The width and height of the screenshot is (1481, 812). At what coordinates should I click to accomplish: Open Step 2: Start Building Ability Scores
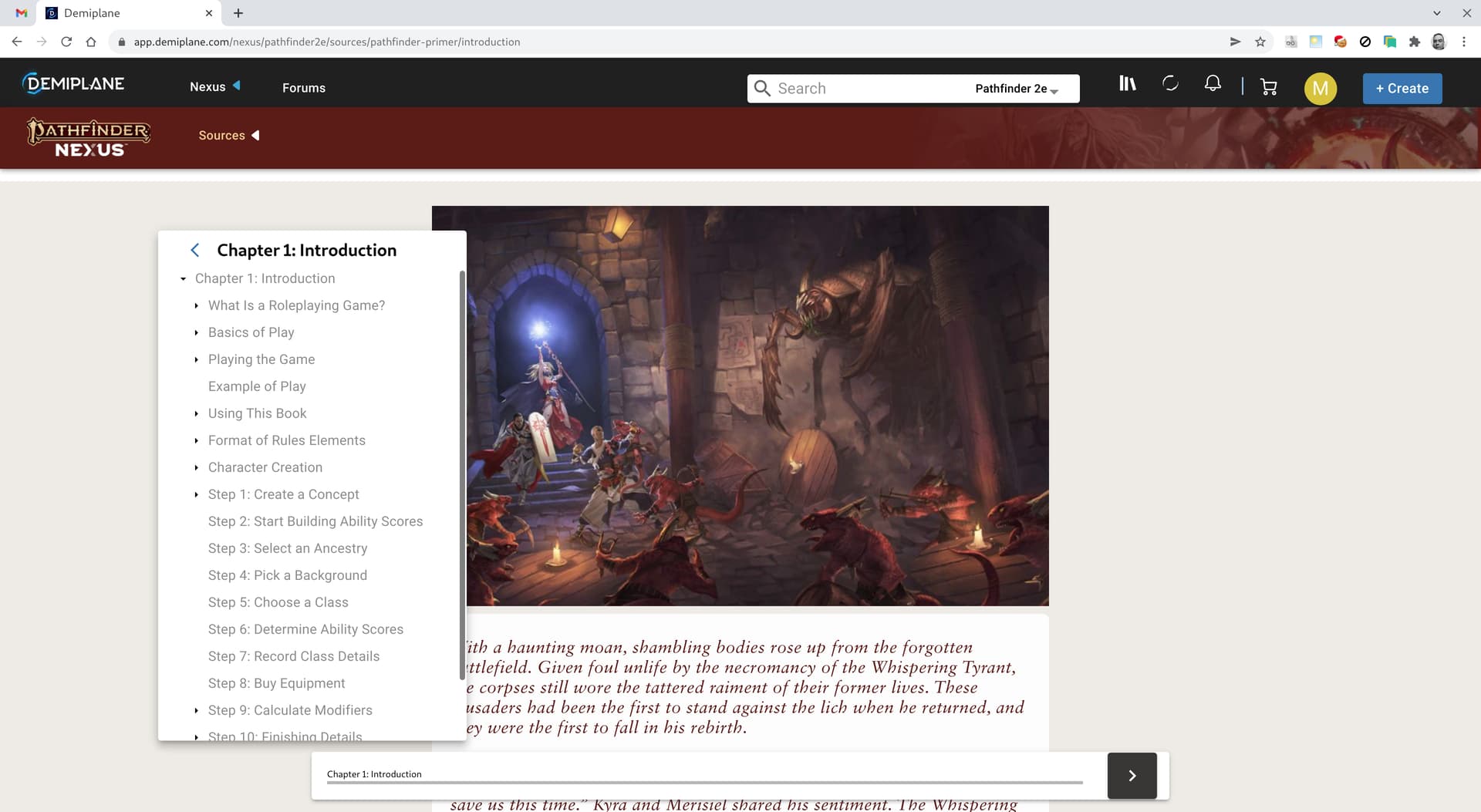pos(315,521)
